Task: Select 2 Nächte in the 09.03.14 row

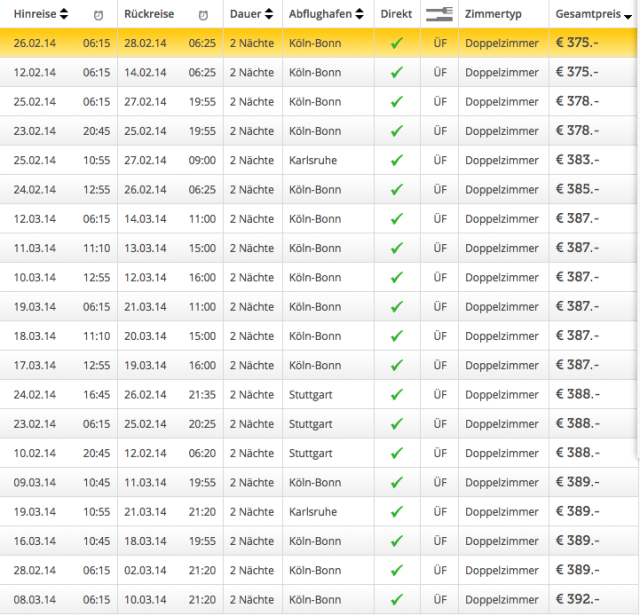Action: coord(252,483)
